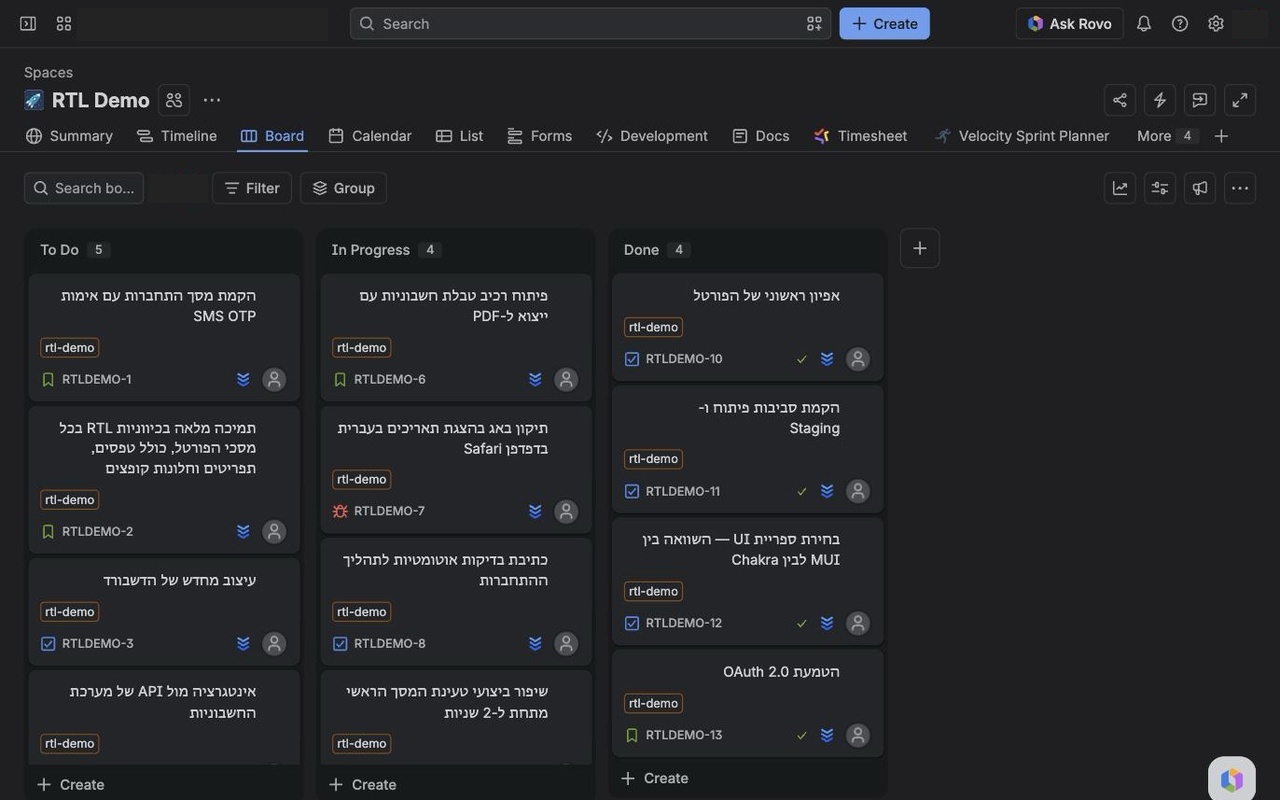Click assignee avatar on RTLDEMO-11 card

[858, 491]
